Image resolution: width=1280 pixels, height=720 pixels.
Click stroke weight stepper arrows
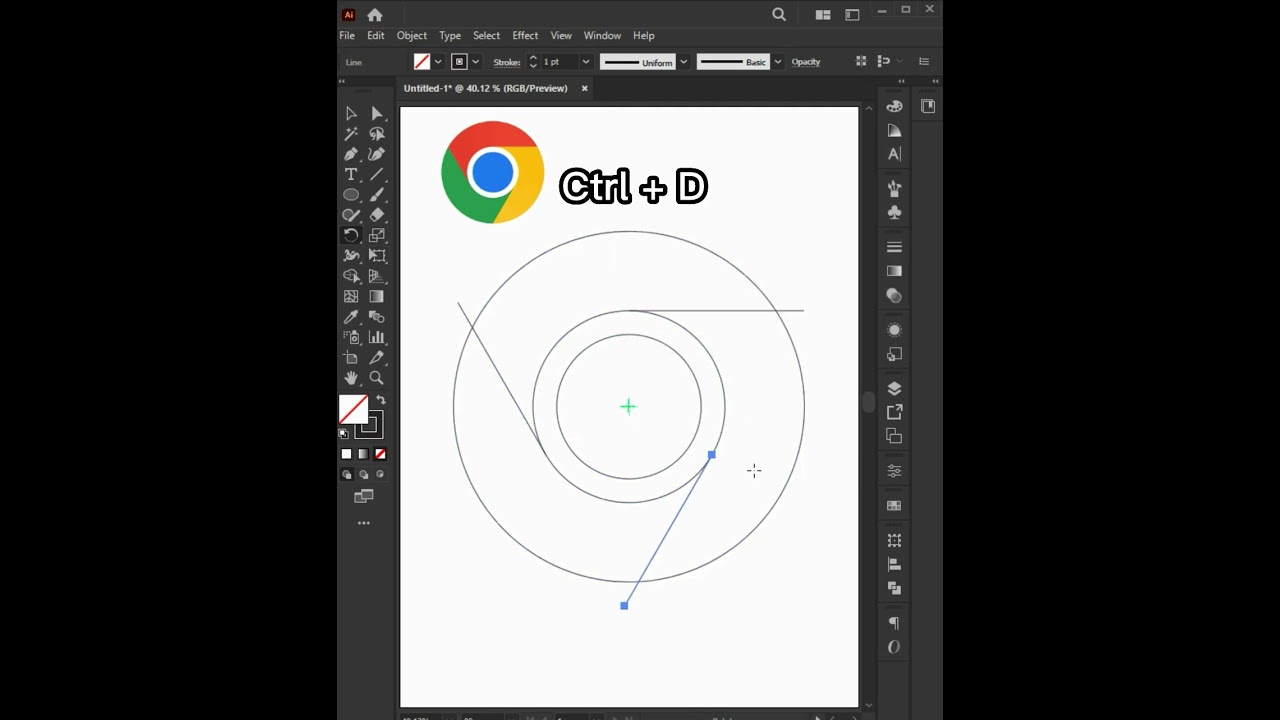click(533, 62)
